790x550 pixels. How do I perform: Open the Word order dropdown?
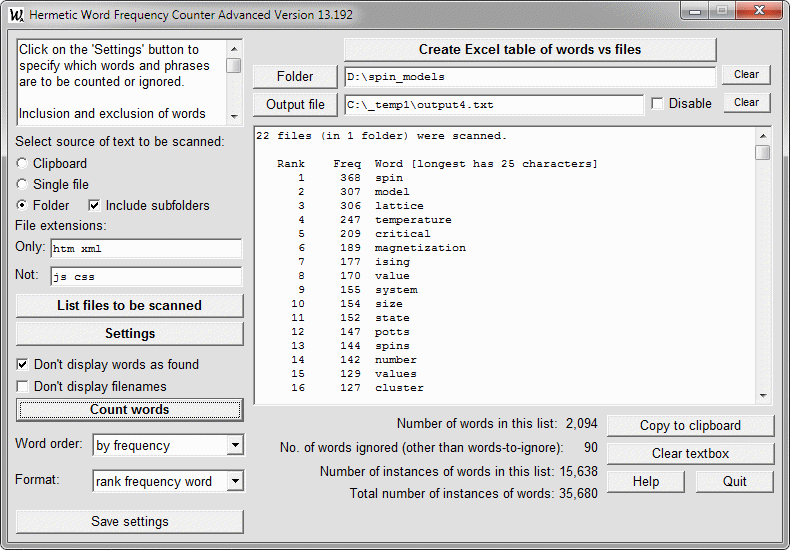click(235, 445)
